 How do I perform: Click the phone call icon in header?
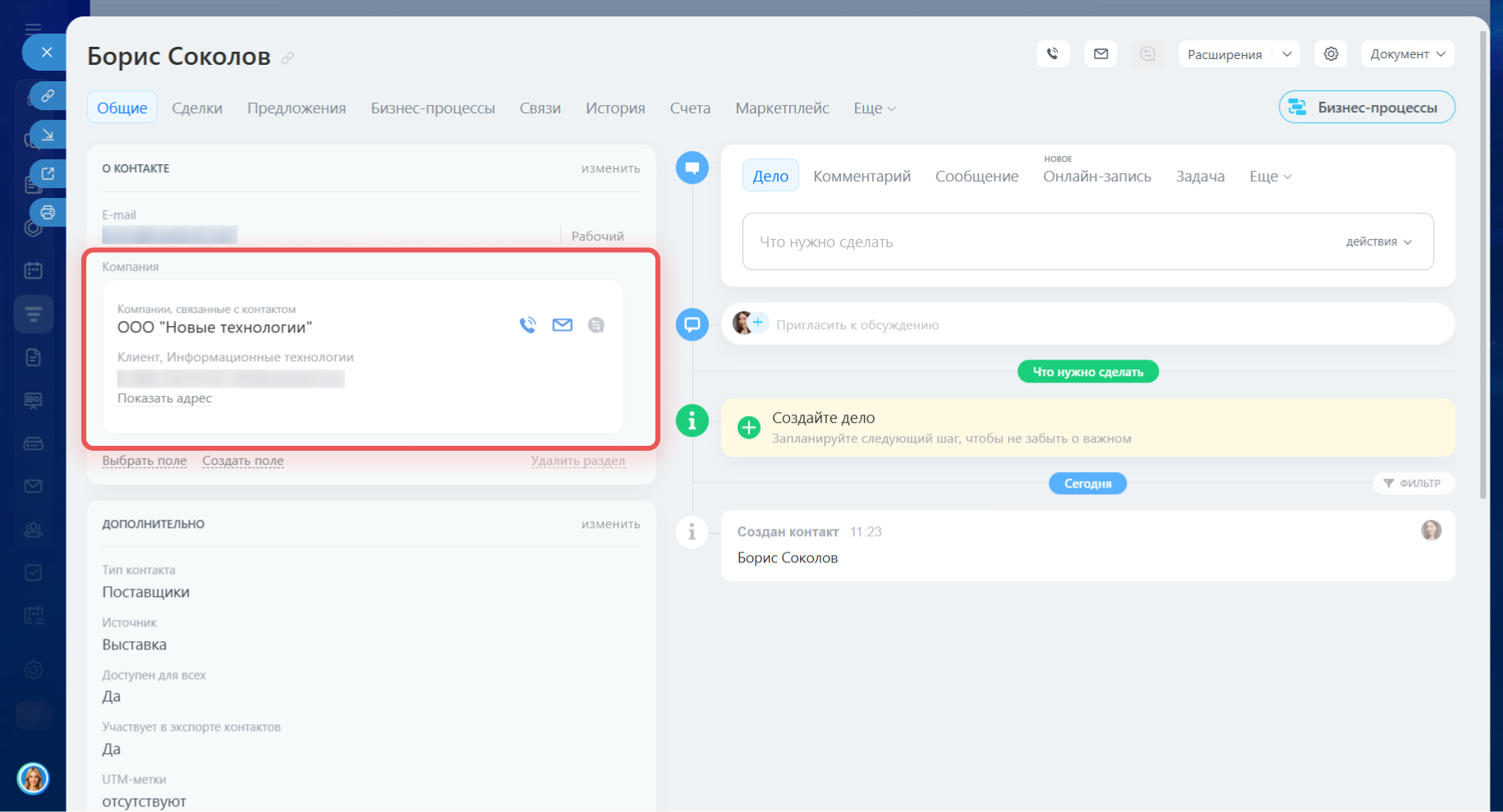(1052, 54)
